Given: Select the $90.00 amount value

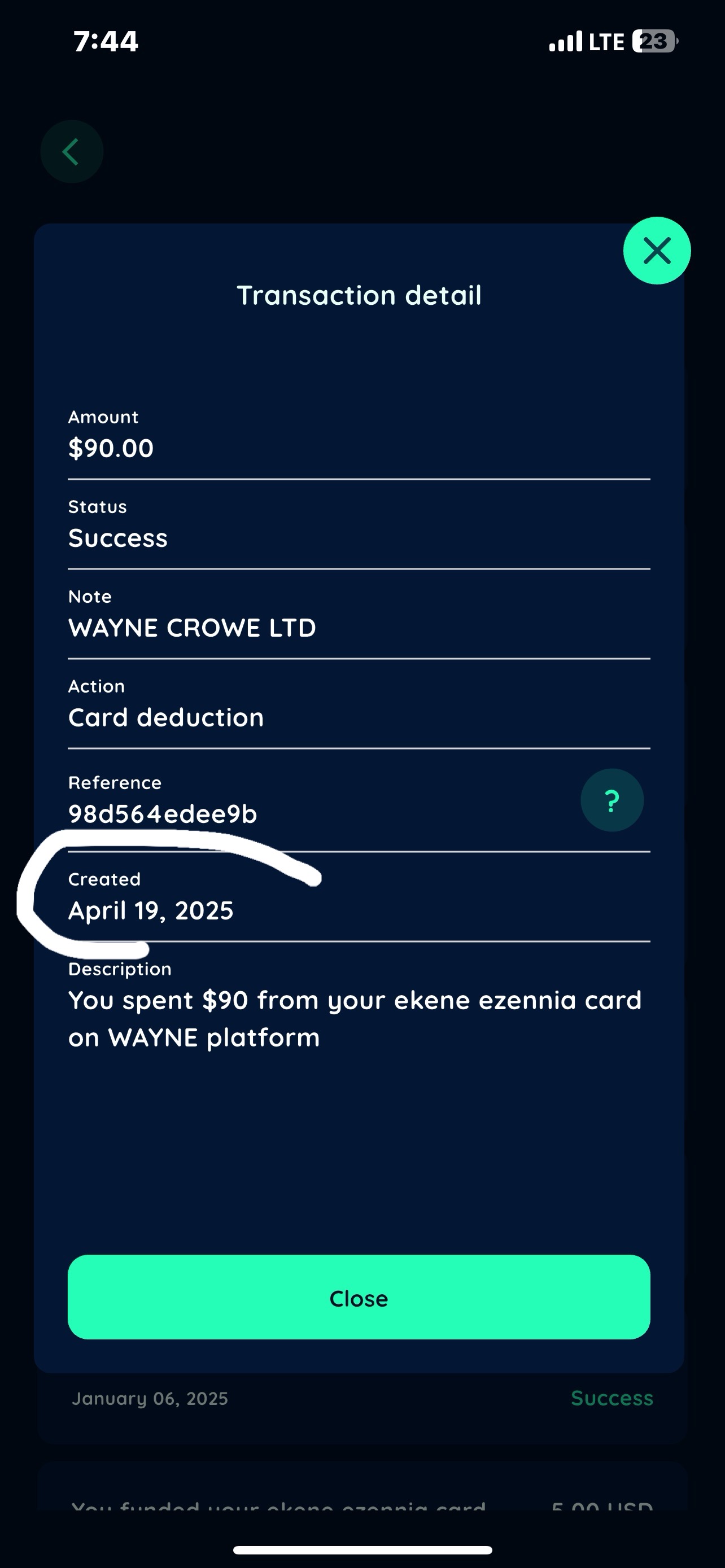Looking at the screenshot, I should [x=111, y=449].
